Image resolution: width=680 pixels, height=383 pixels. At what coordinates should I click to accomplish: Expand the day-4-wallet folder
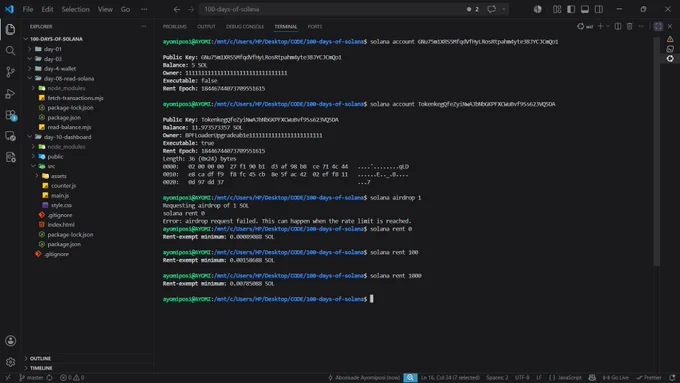point(60,69)
